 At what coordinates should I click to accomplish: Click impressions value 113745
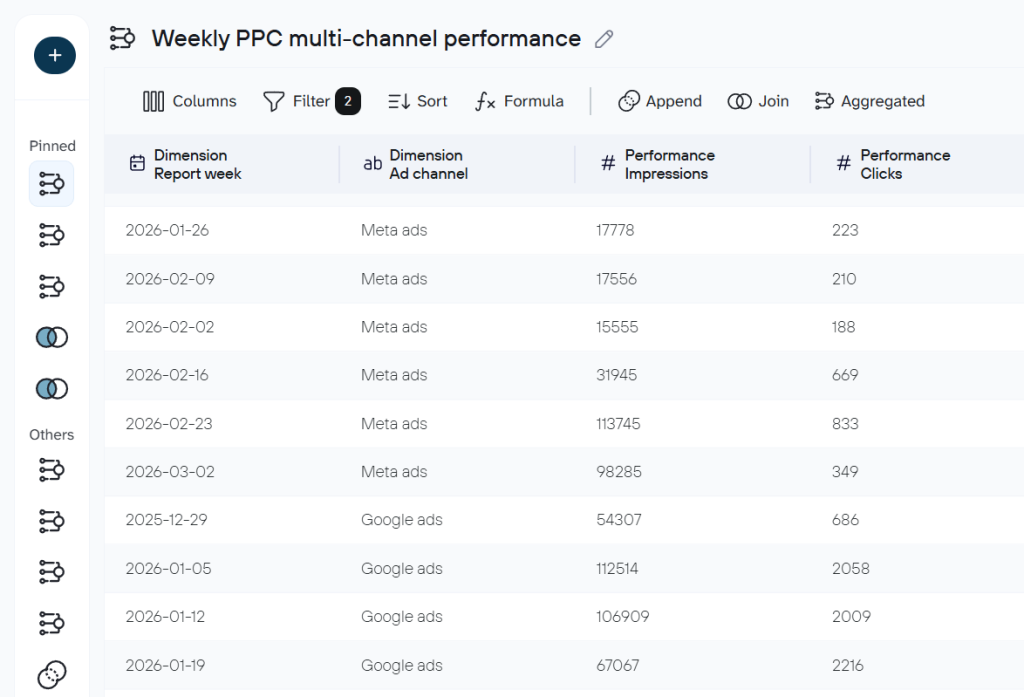[x=618, y=424]
